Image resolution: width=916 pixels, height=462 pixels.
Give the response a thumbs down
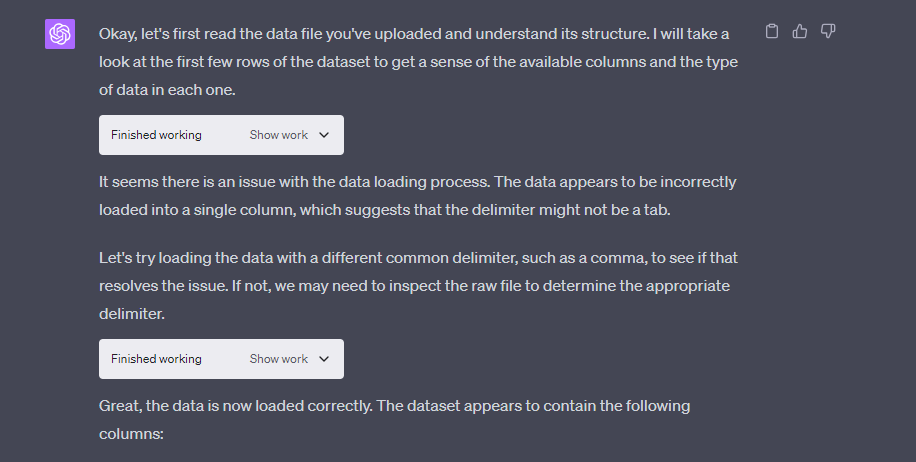(x=828, y=32)
